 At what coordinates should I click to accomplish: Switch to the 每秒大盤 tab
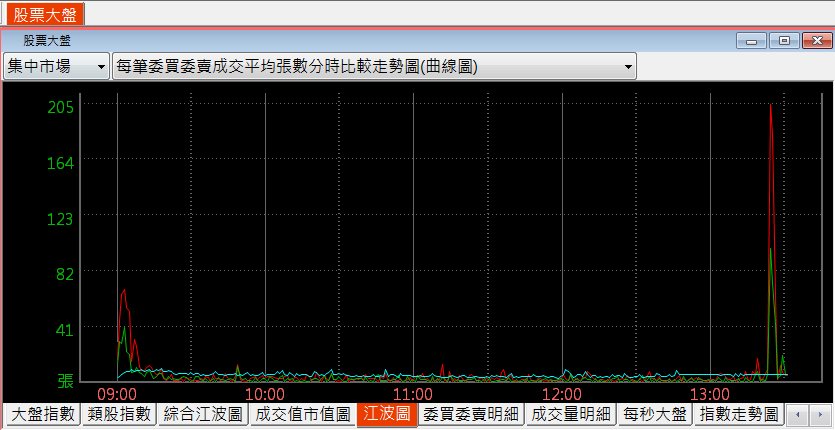(654, 413)
